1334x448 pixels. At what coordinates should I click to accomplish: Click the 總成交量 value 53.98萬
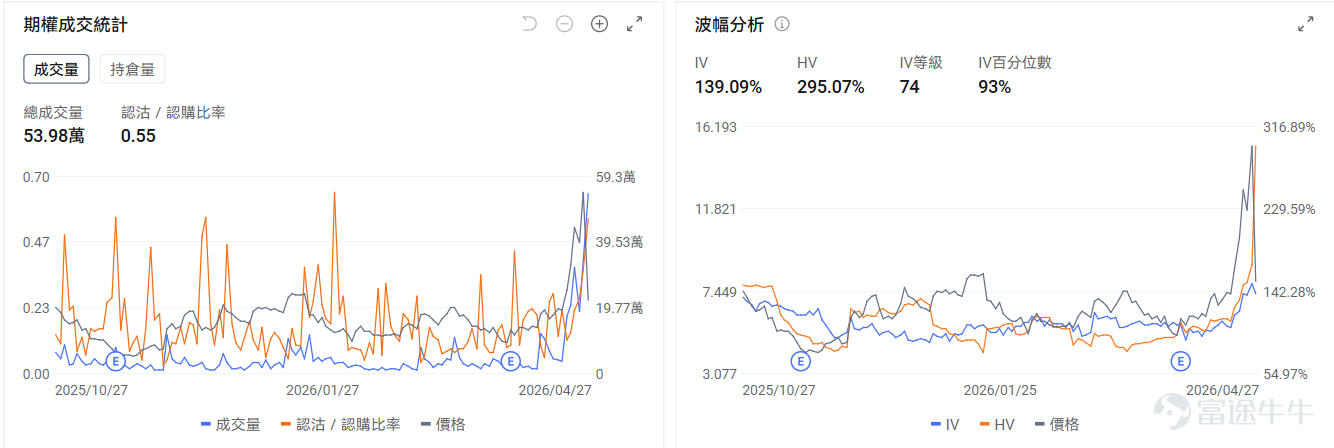(54, 136)
